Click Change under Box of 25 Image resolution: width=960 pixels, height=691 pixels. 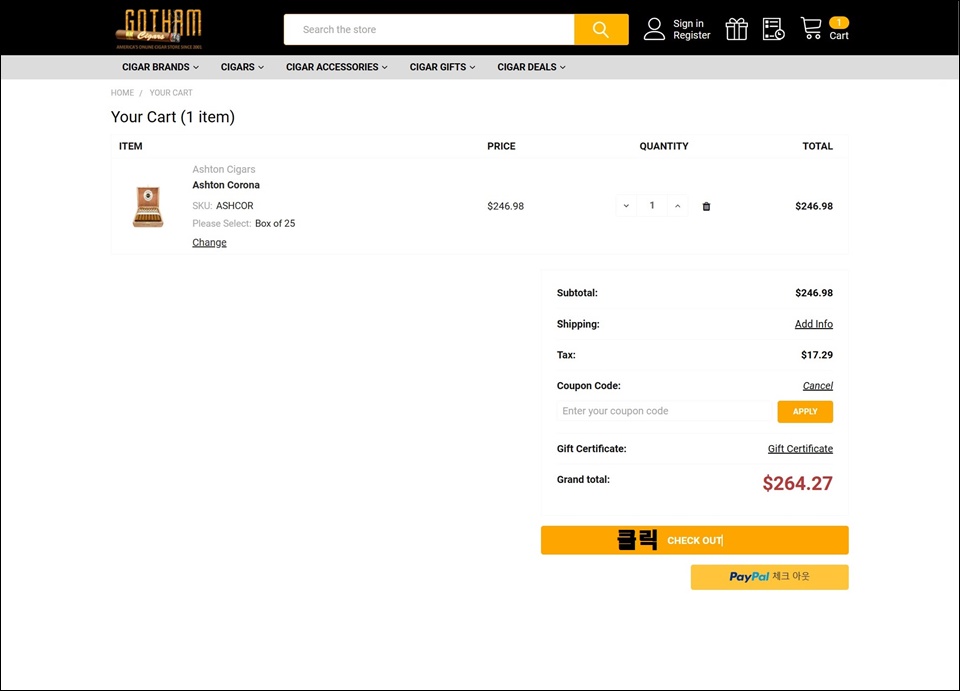click(x=209, y=242)
